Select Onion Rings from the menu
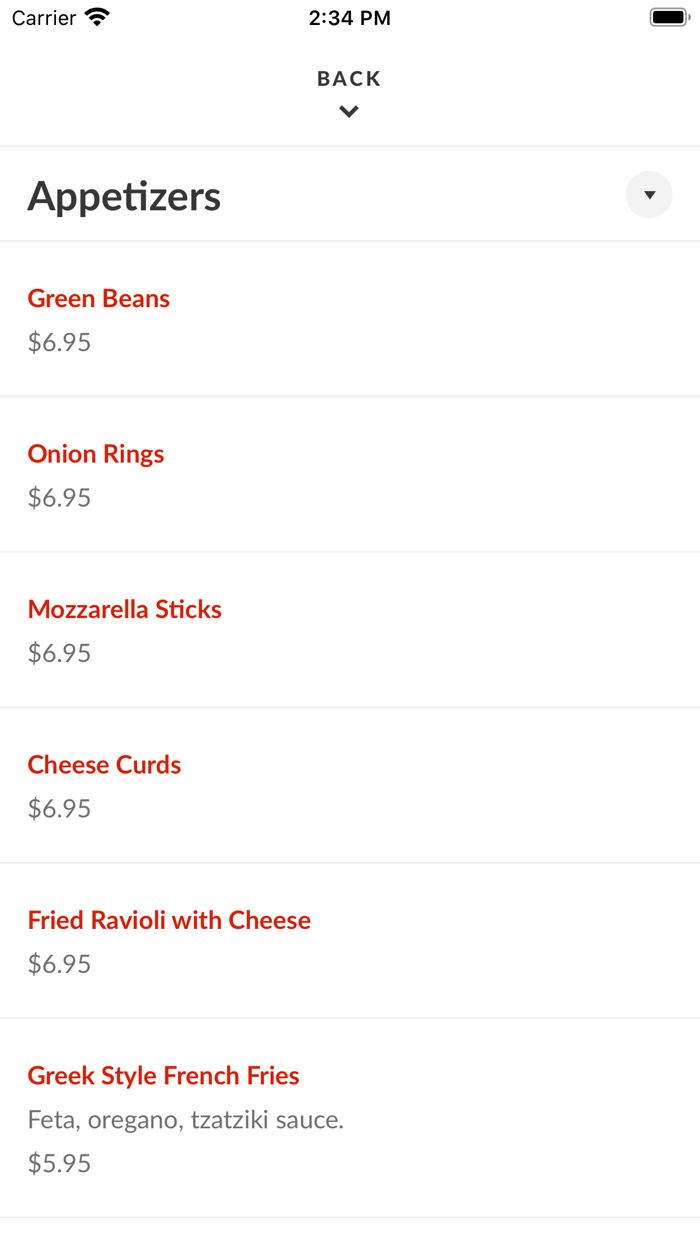The width and height of the screenshot is (700, 1244). point(95,453)
